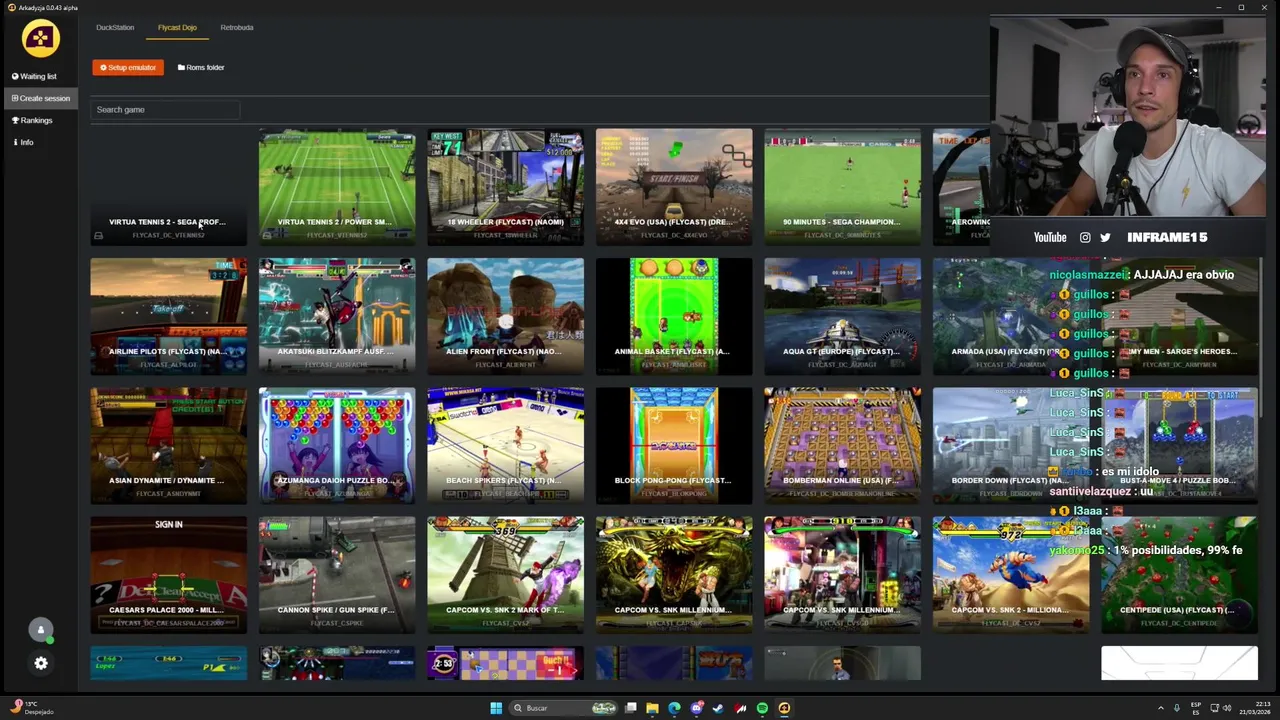This screenshot has height=720, width=1280.
Task: Pick 90 Minutes - Sega Champion game
Action: [x=843, y=187]
